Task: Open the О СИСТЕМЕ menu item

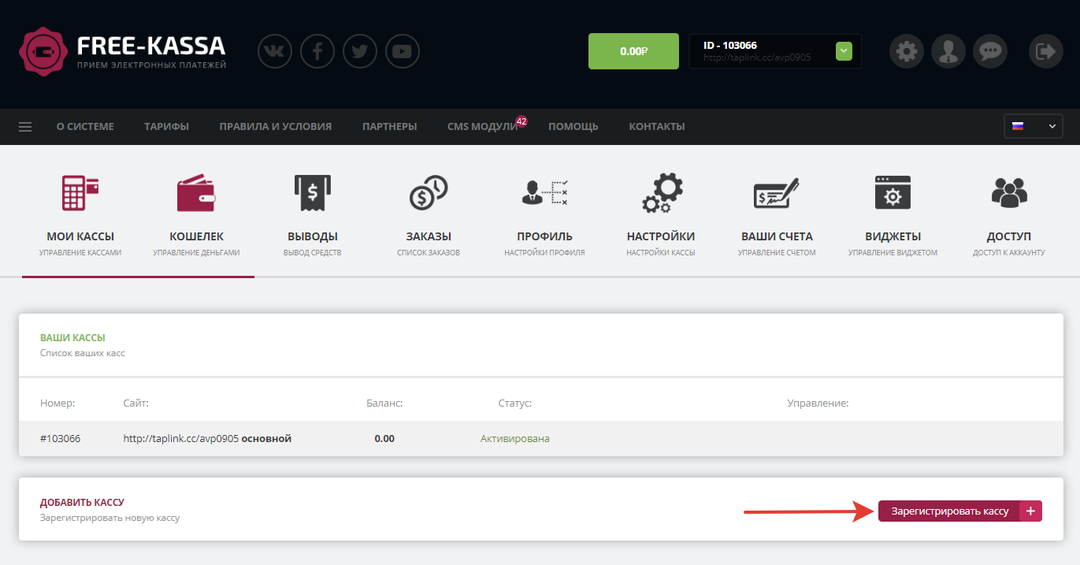Action: pos(85,127)
